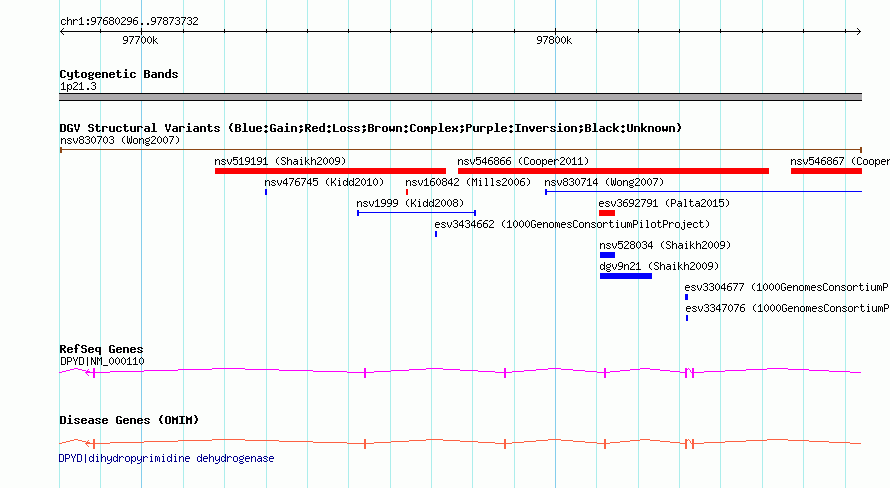Click the nsv1999 (Kidd2008) blue span line
Viewport: 890px width, 488px height.
[x=417, y=213]
